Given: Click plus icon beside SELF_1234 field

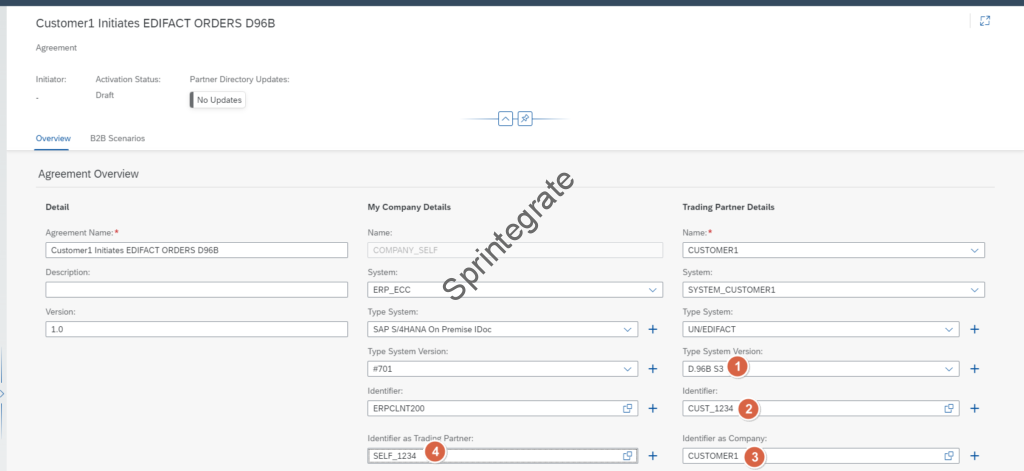Looking at the screenshot, I should [652, 456].
